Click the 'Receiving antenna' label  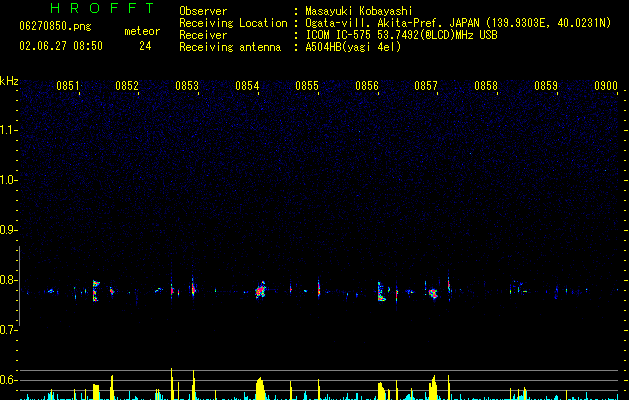[230, 47]
